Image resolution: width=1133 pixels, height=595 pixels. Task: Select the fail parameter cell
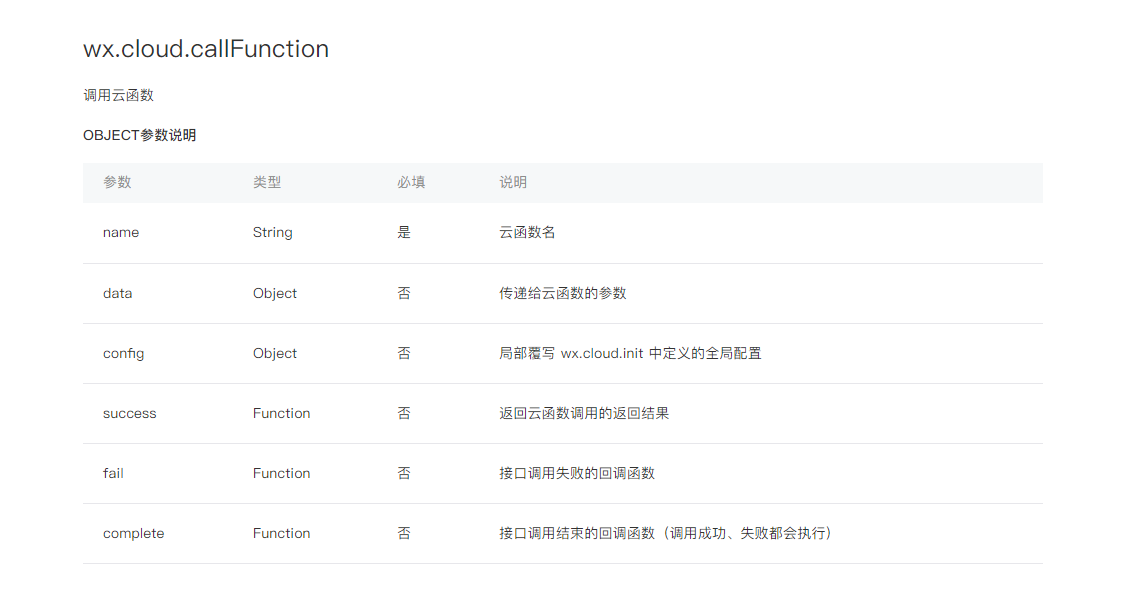113,473
